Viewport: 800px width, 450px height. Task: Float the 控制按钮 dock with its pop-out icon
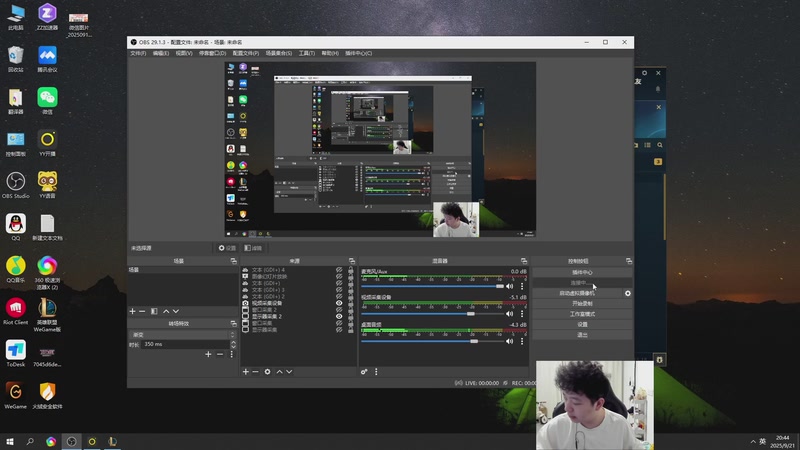629,261
